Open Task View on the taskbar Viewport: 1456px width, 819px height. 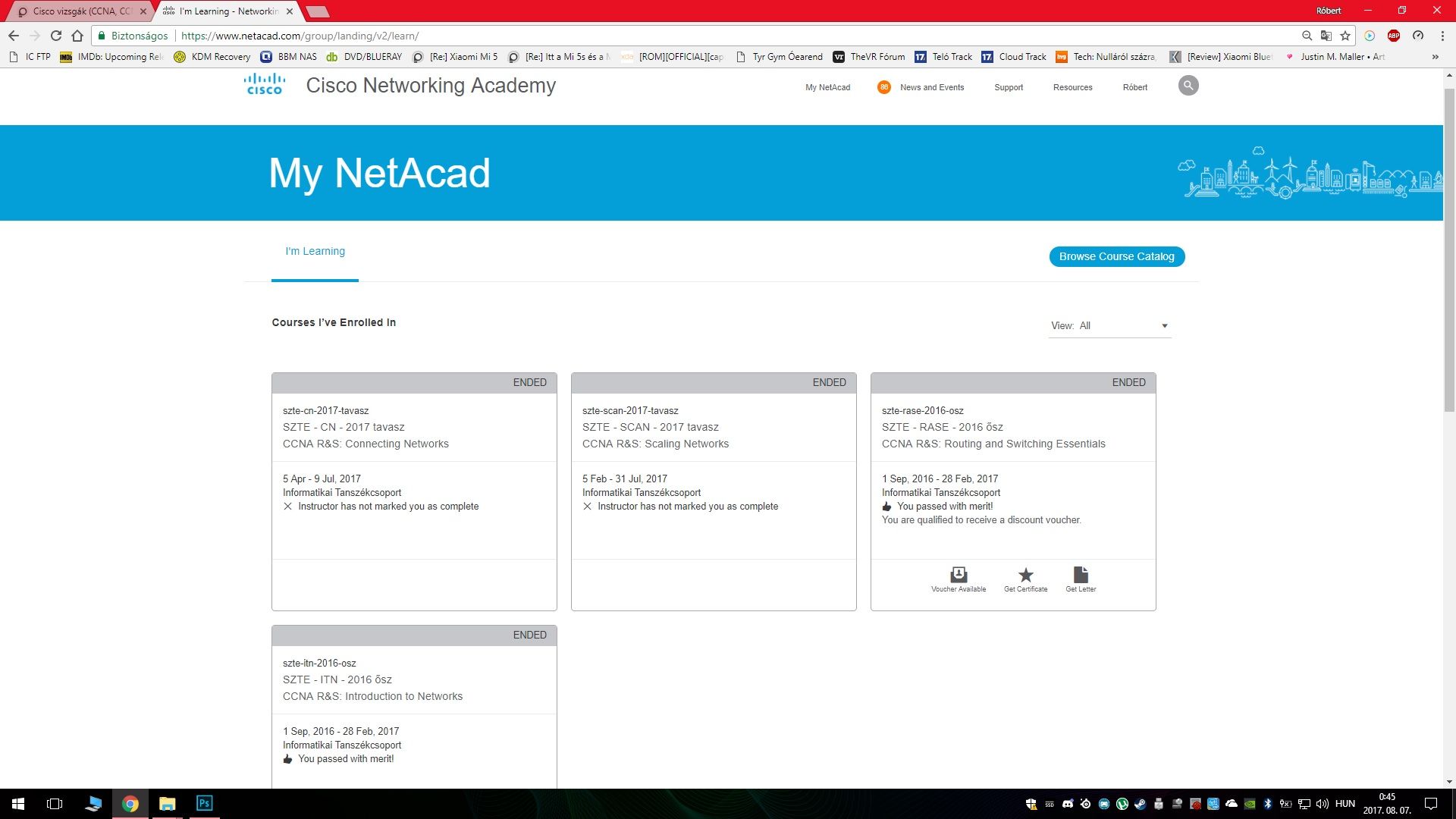(x=55, y=804)
